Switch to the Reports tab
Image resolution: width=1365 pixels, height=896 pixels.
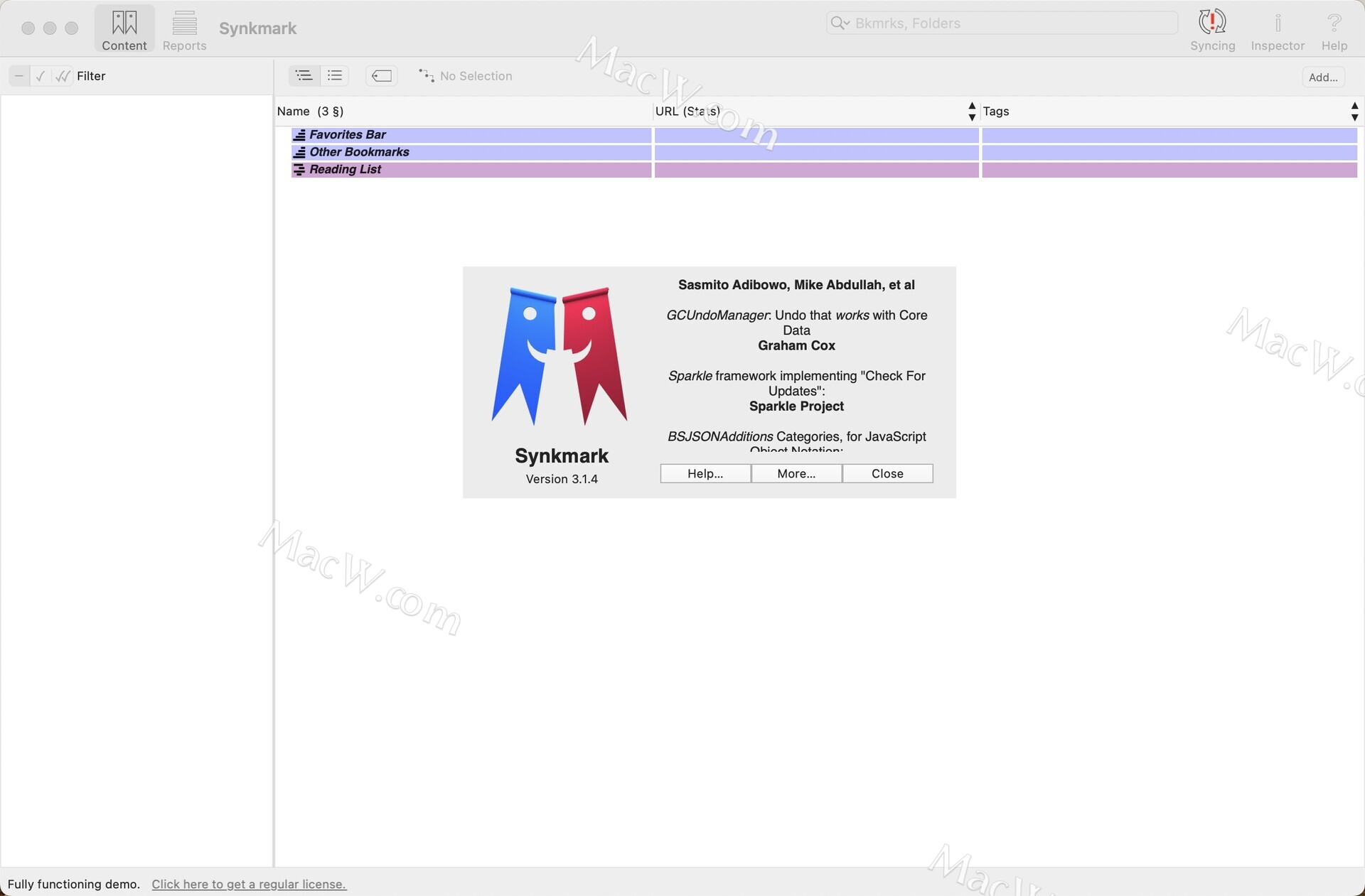[184, 29]
